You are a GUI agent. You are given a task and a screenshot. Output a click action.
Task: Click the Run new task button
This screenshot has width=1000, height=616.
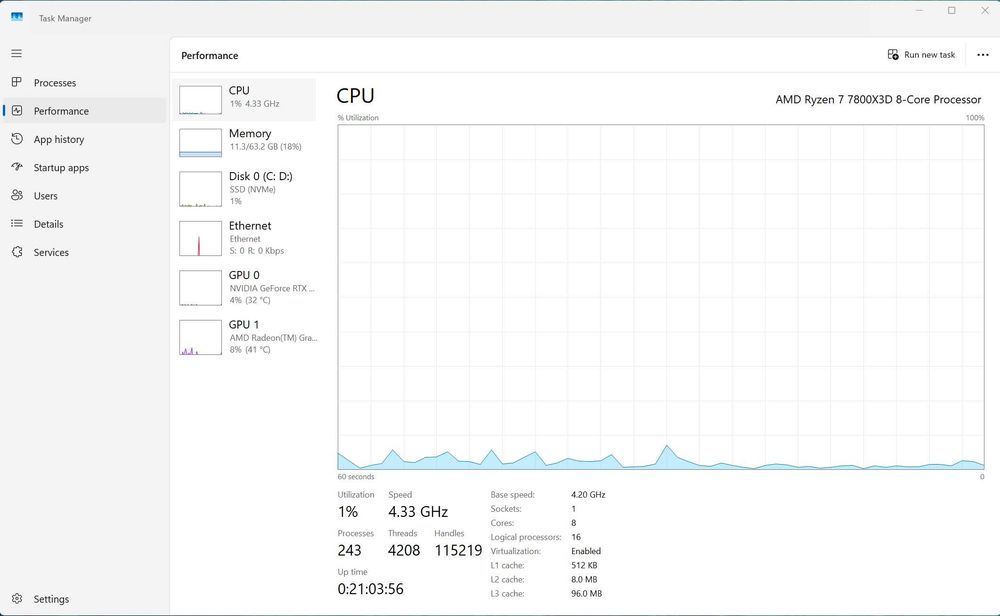click(921, 55)
